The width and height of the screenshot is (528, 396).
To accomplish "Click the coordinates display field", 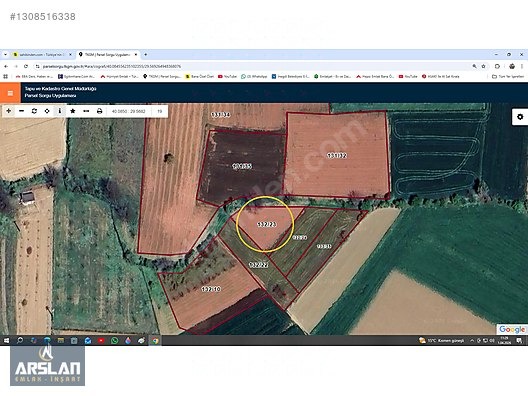I will [129, 111].
